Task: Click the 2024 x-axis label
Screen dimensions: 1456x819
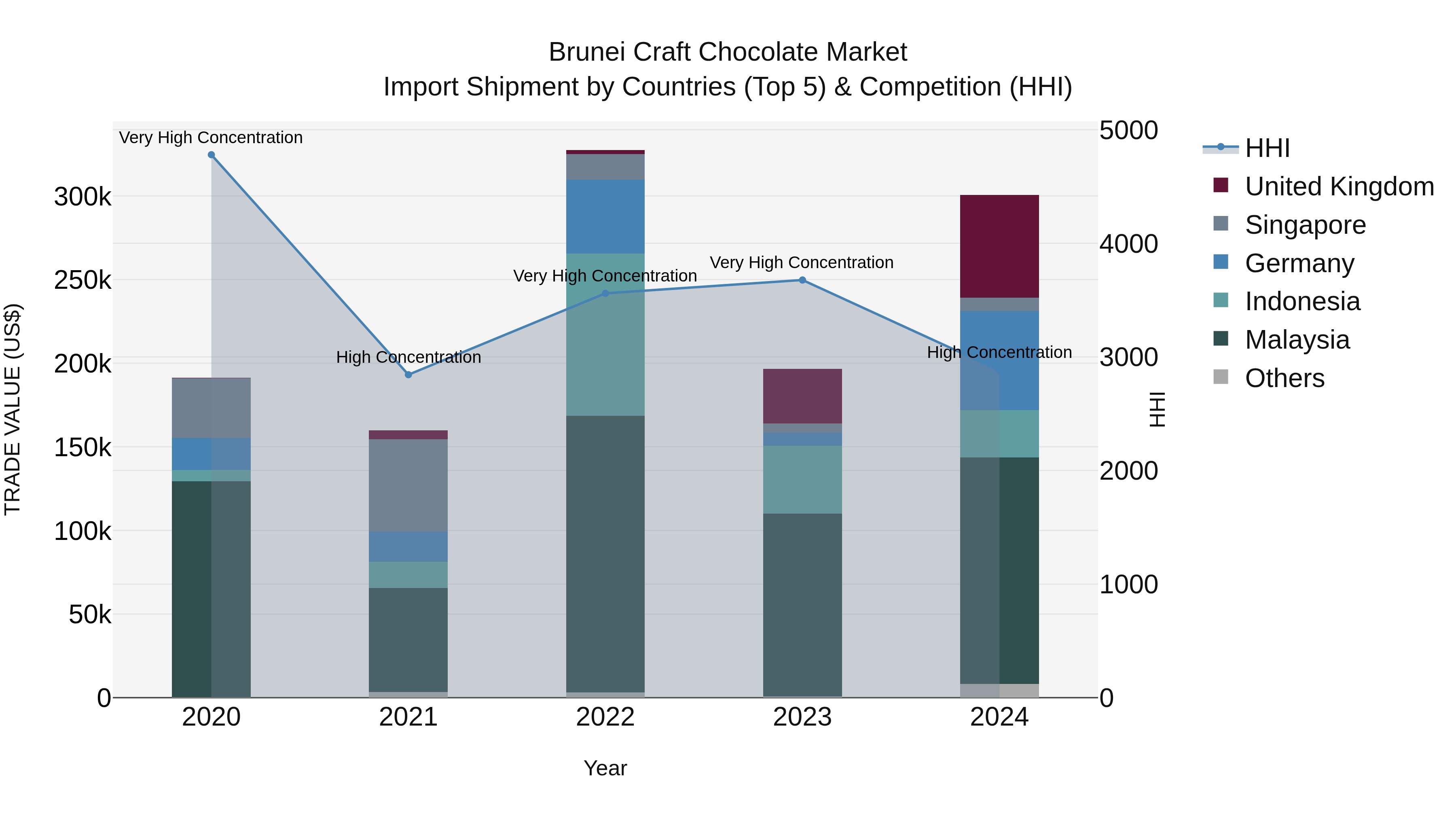Action: 1000,717
